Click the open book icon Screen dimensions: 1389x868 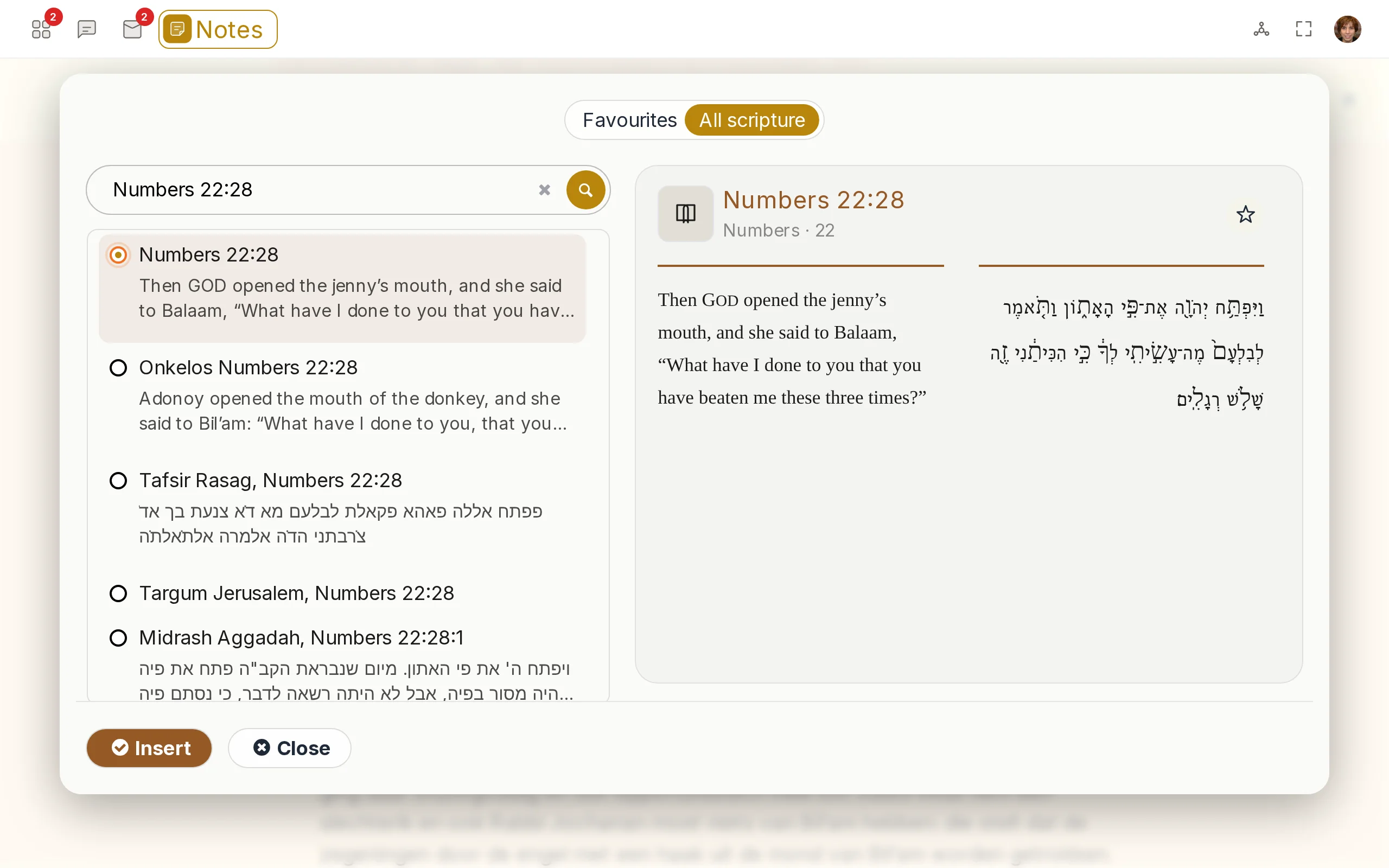tap(685, 214)
